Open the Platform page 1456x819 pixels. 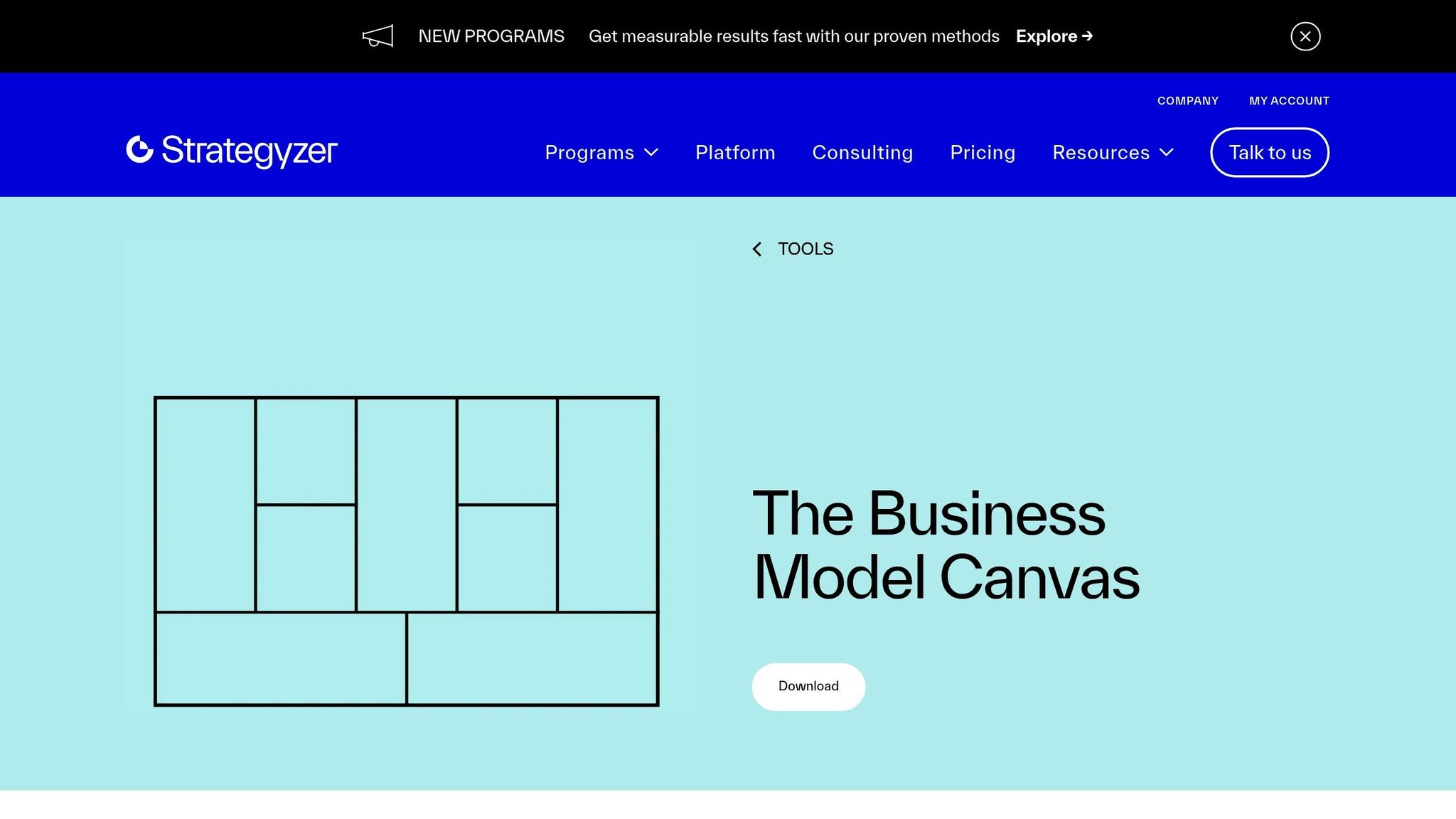coord(735,152)
